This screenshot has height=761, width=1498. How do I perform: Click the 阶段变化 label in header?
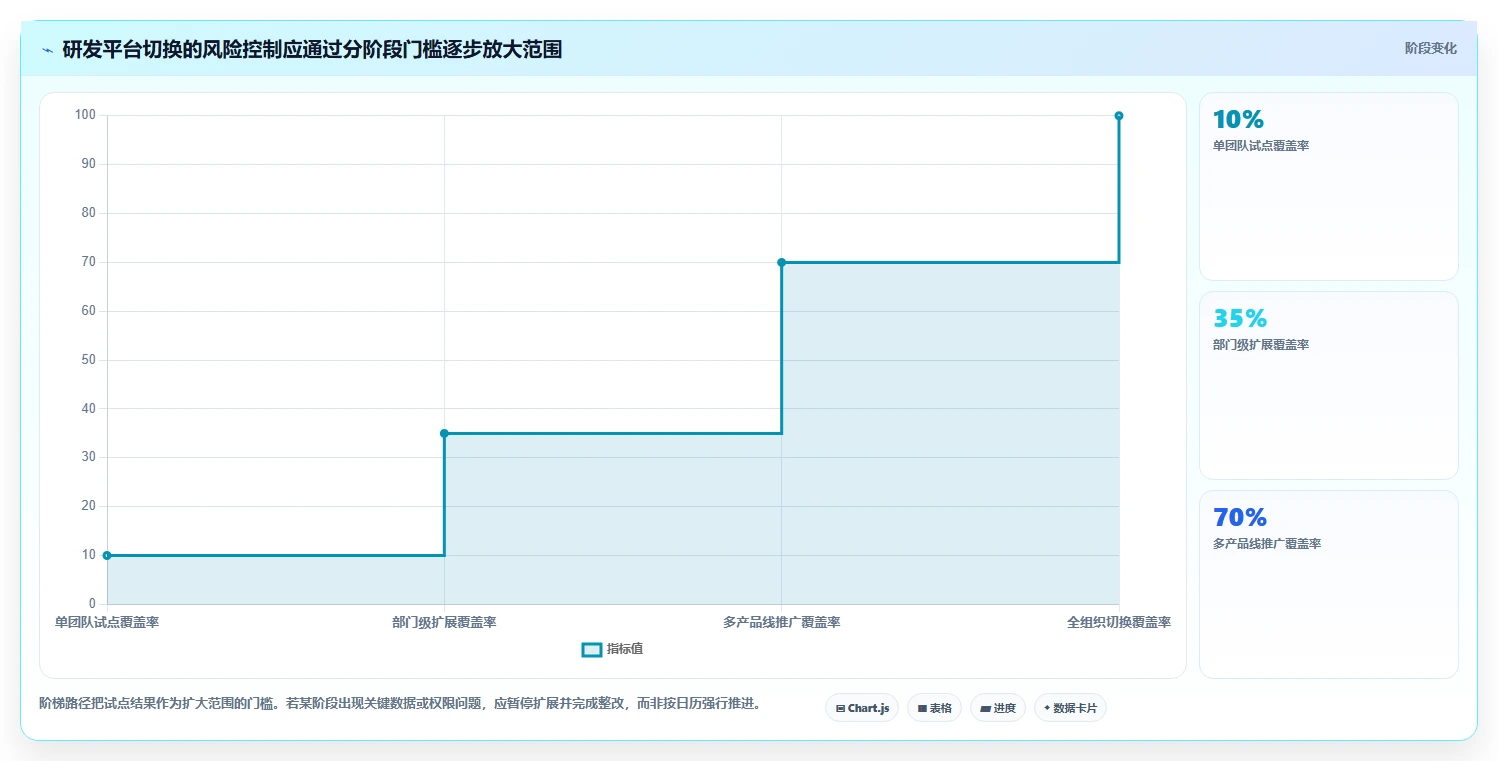coord(1431,48)
